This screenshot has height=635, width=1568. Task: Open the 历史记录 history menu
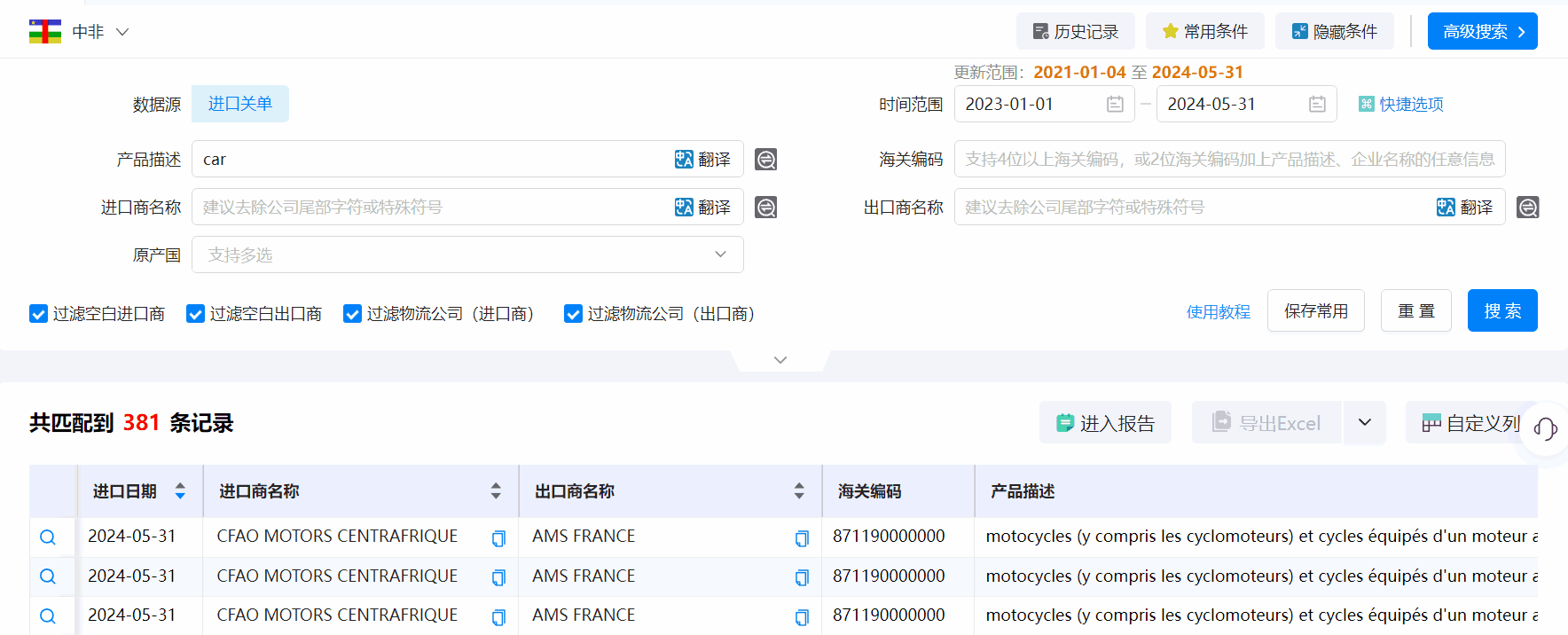[1075, 32]
